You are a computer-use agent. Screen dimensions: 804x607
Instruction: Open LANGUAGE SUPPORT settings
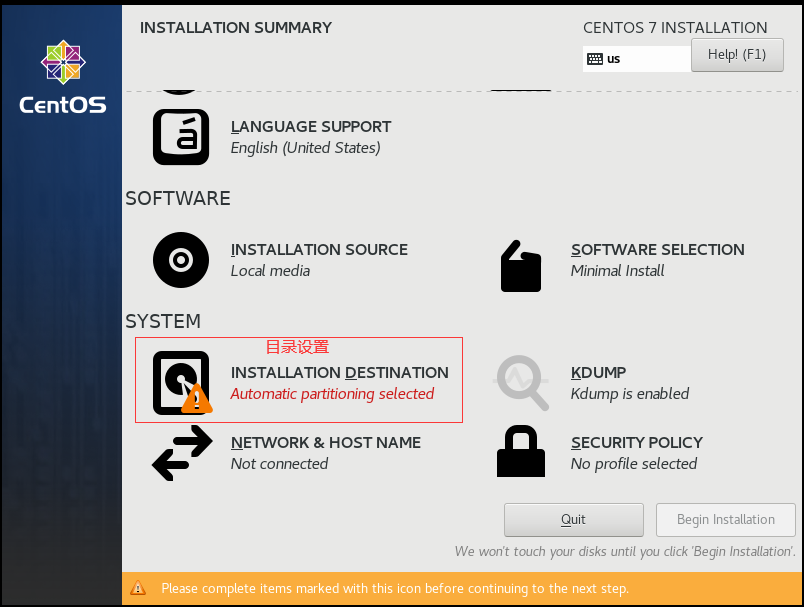(x=311, y=127)
